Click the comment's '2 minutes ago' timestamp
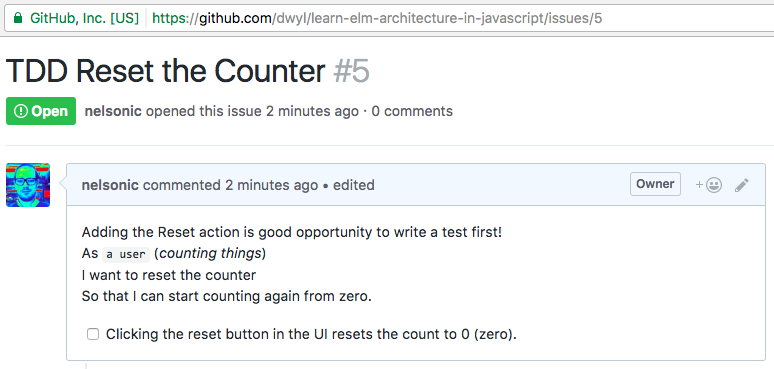The height and width of the screenshot is (369, 774). (x=271, y=185)
